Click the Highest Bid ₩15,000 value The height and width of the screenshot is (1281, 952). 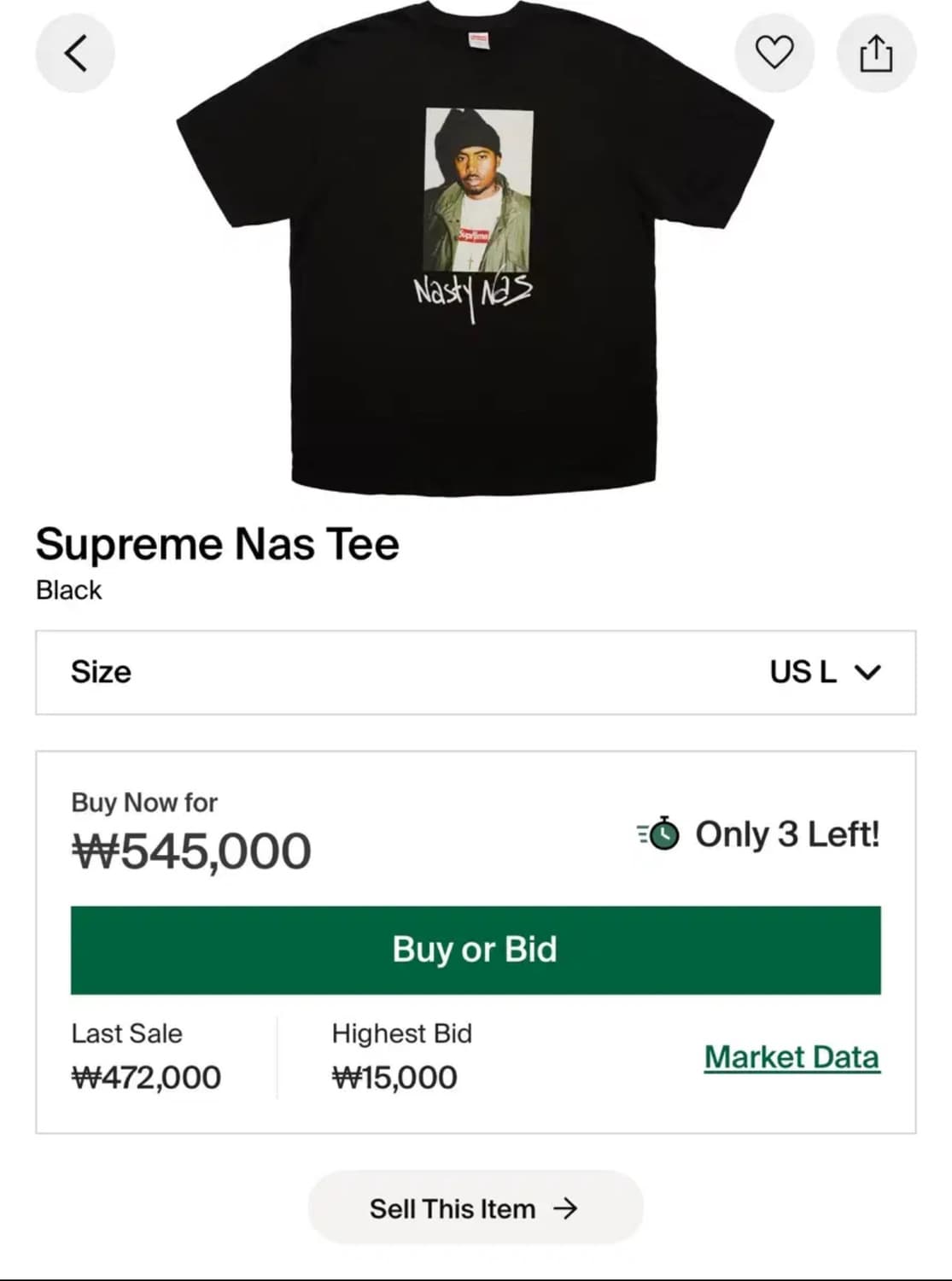[x=394, y=1078]
